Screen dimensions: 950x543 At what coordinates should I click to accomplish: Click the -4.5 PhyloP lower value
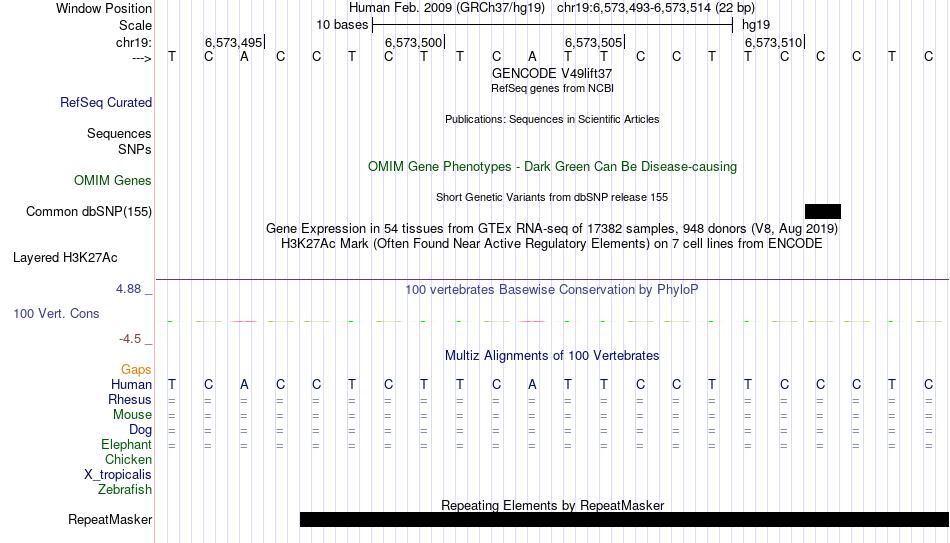tap(130, 339)
